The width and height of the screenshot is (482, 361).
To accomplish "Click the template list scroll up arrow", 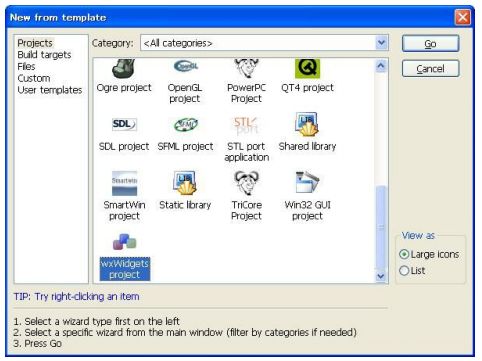I will (x=381, y=66).
